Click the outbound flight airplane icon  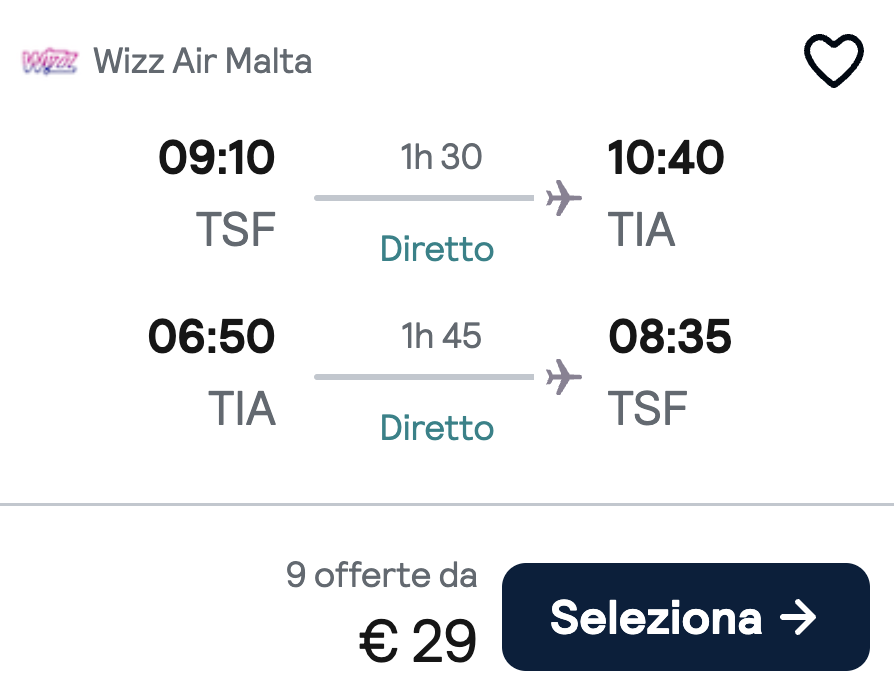pyautogui.click(x=563, y=198)
